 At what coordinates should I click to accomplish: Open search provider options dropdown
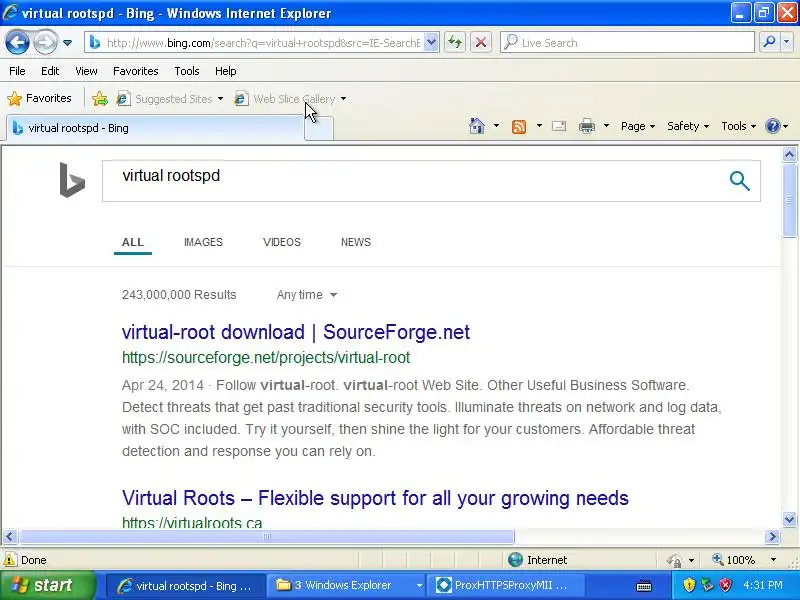tap(786, 42)
